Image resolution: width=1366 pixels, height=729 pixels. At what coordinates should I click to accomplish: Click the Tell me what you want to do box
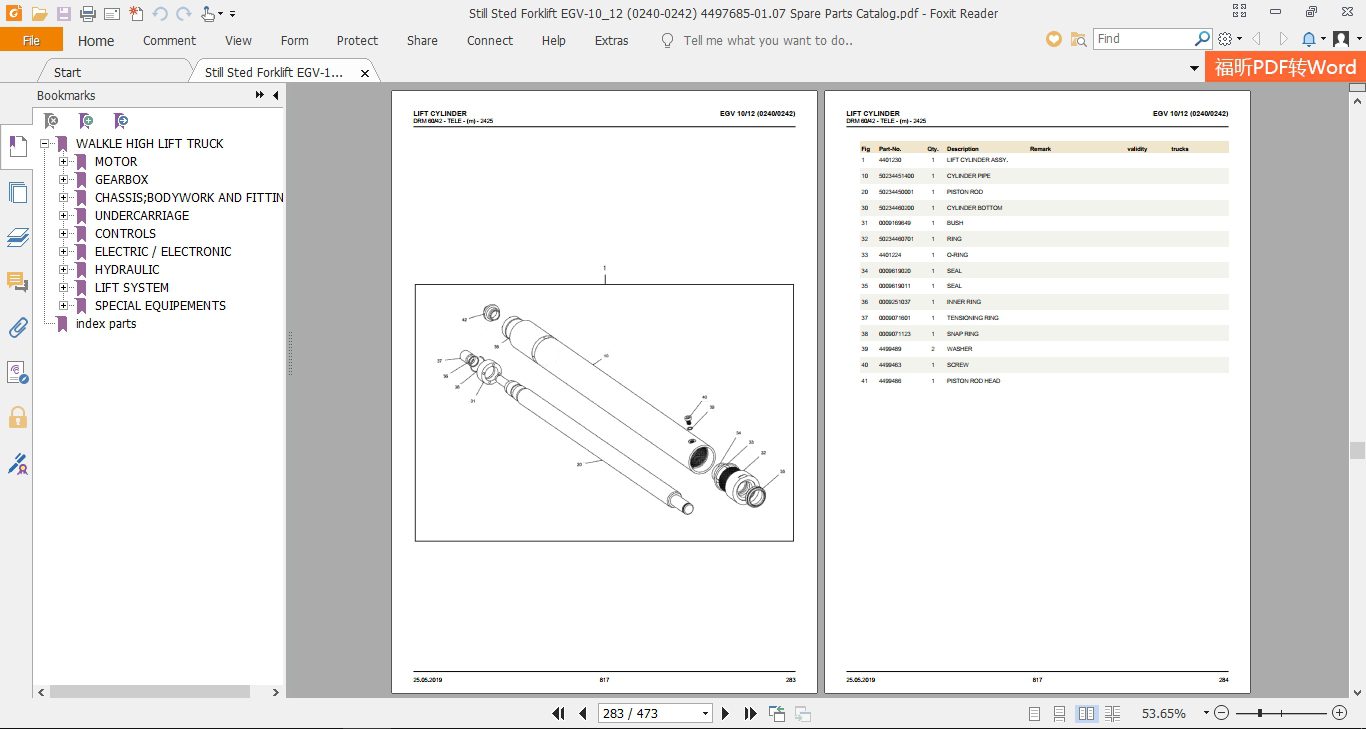tap(768, 41)
